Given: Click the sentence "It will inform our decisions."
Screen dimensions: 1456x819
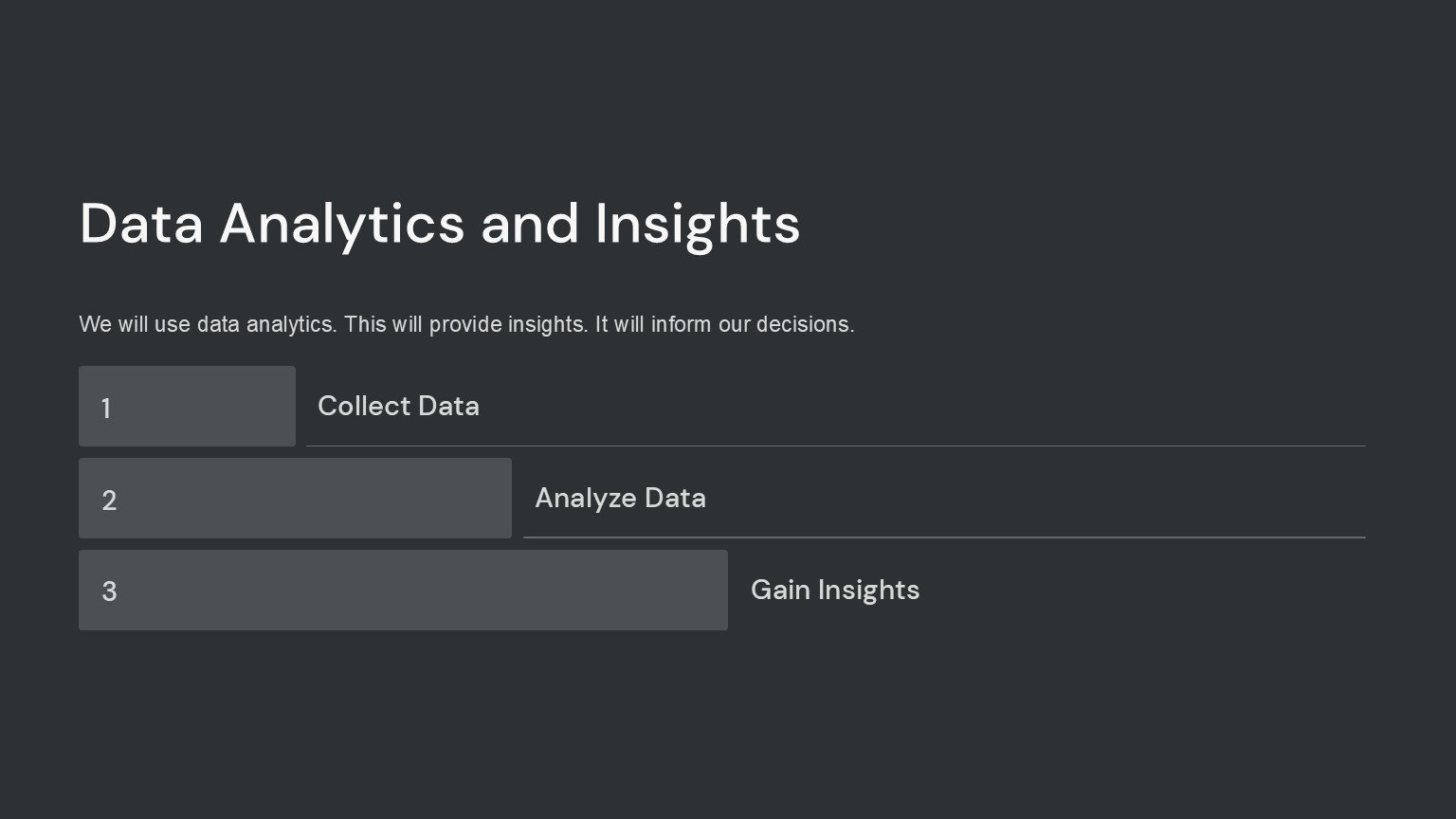Looking at the screenshot, I should coord(724,324).
